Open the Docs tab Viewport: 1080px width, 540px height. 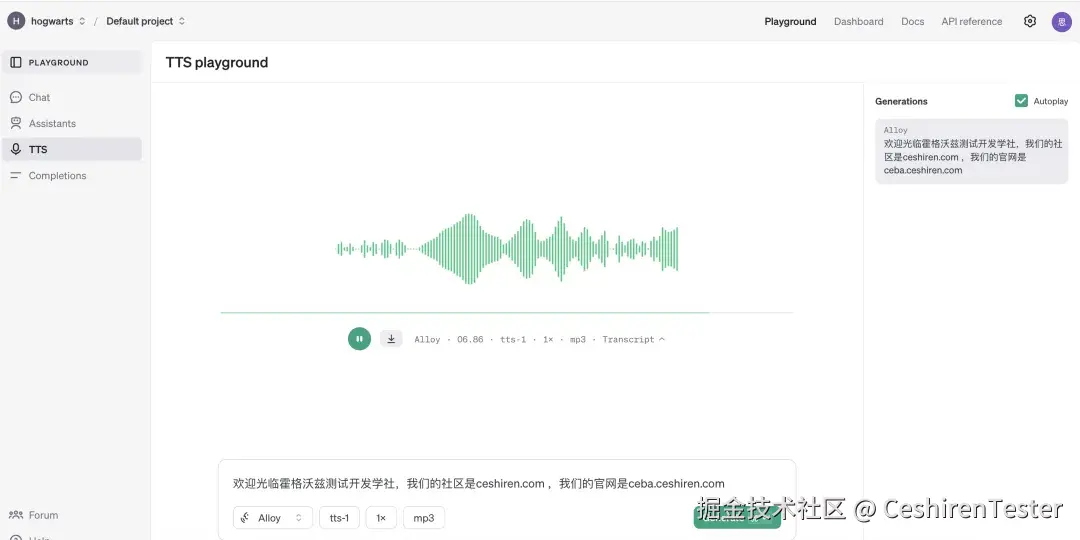pyautogui.click(x=913, y=21)
